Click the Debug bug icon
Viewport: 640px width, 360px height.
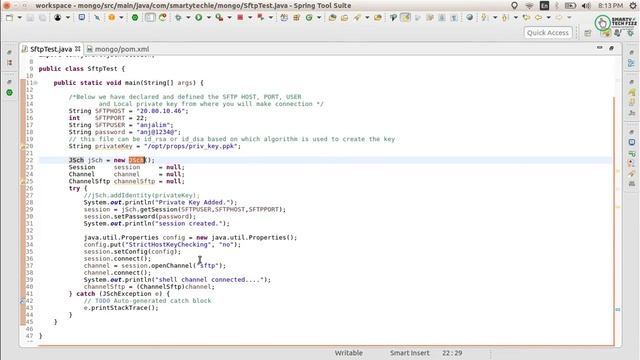[x=178, y=18]
